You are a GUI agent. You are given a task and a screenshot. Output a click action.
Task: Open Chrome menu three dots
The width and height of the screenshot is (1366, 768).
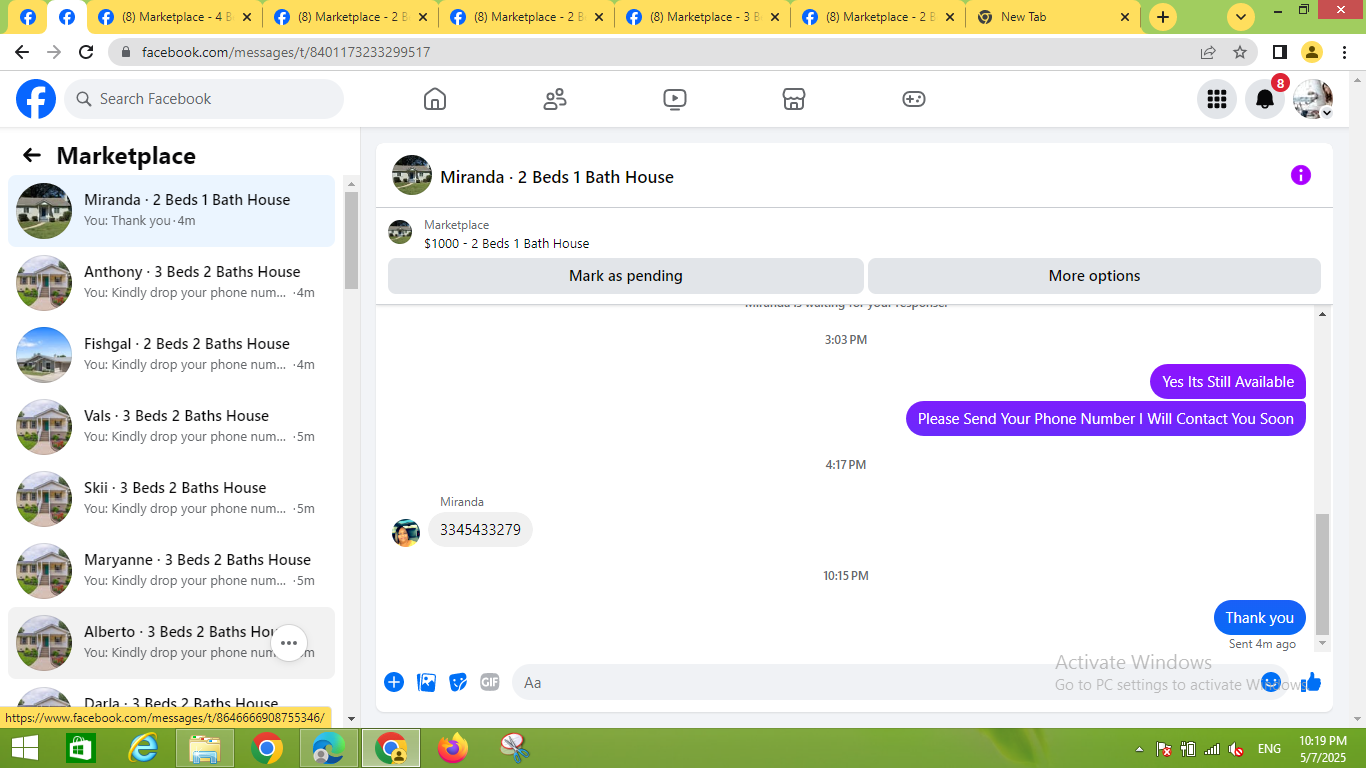point(1344,52)
